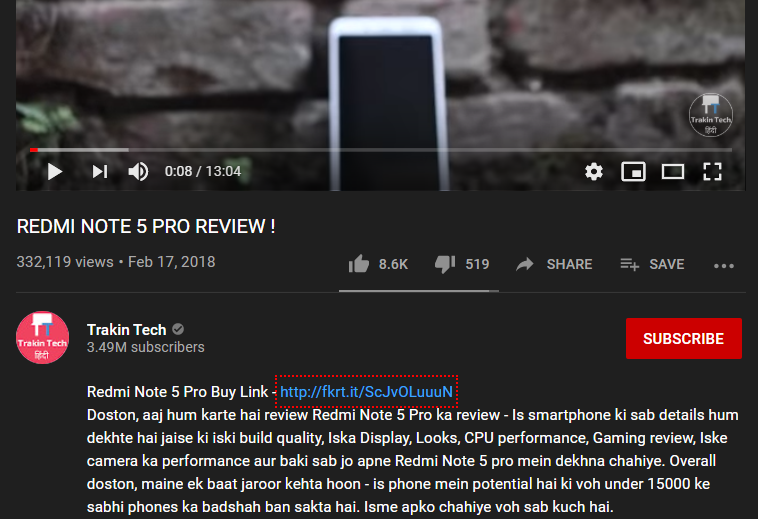
Task: Subscribe to Trakin Tech channel
Action: point(684,338)
